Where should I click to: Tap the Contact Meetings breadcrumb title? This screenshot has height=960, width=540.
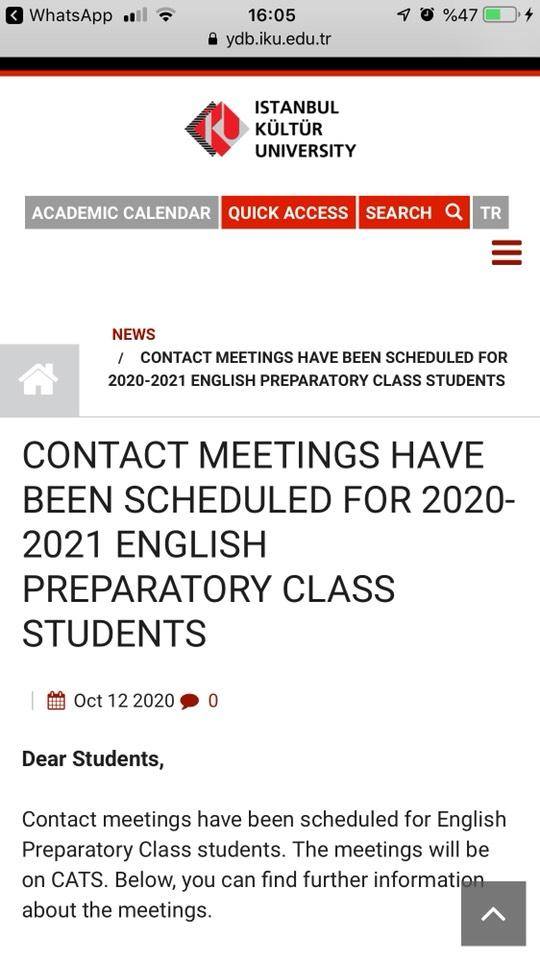[x=307, y=369]
